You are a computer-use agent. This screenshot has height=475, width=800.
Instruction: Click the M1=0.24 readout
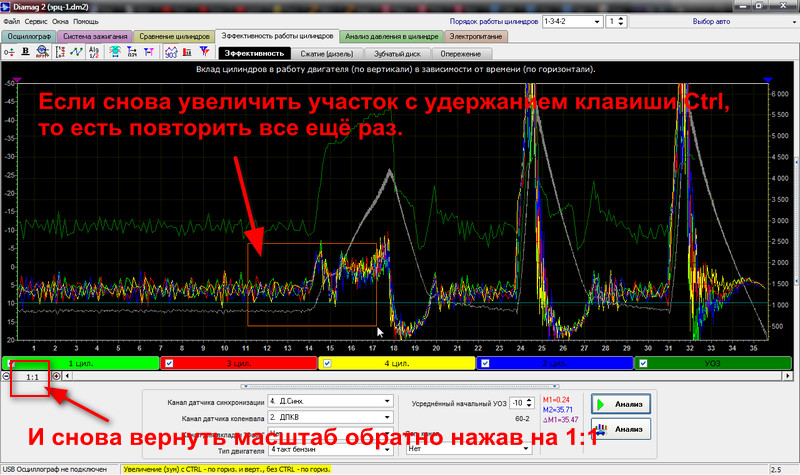556,400
